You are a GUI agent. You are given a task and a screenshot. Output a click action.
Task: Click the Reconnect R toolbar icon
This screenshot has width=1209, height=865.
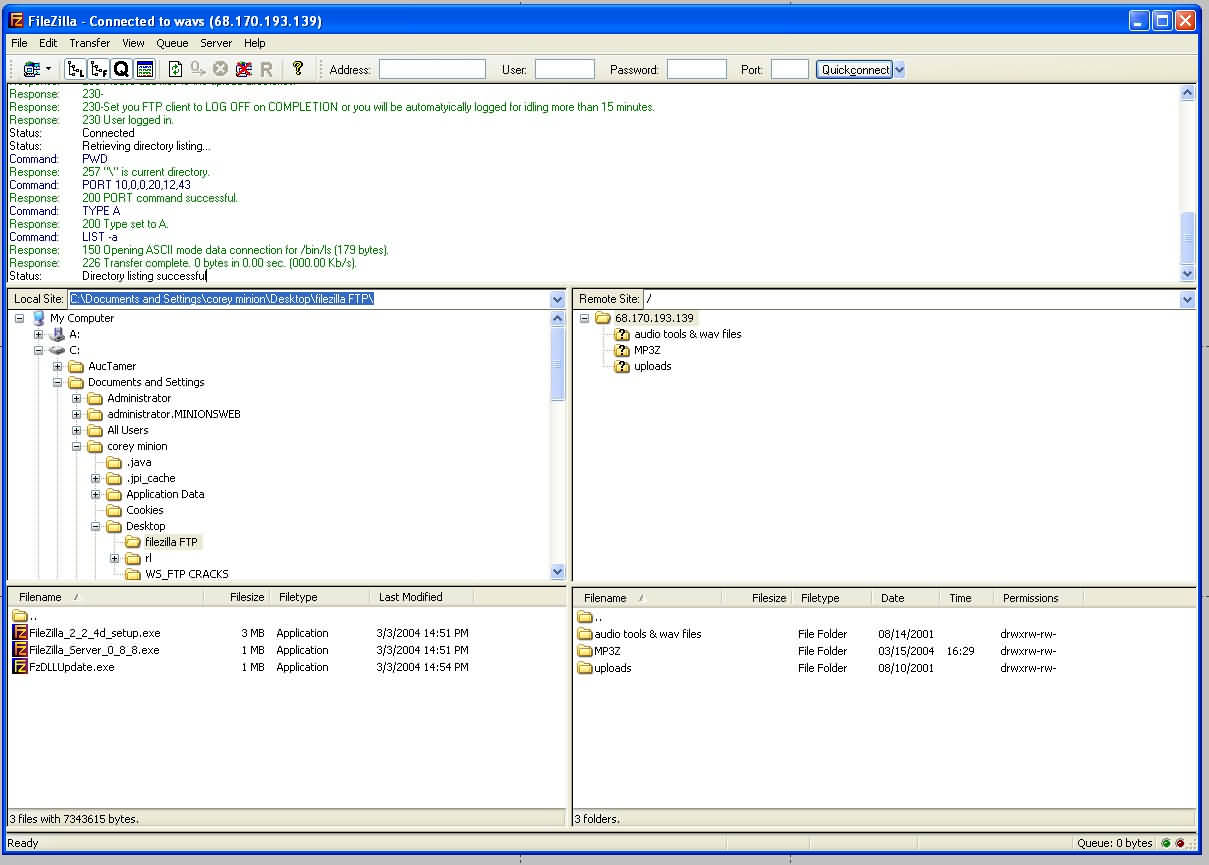click(x=266, y=69)
